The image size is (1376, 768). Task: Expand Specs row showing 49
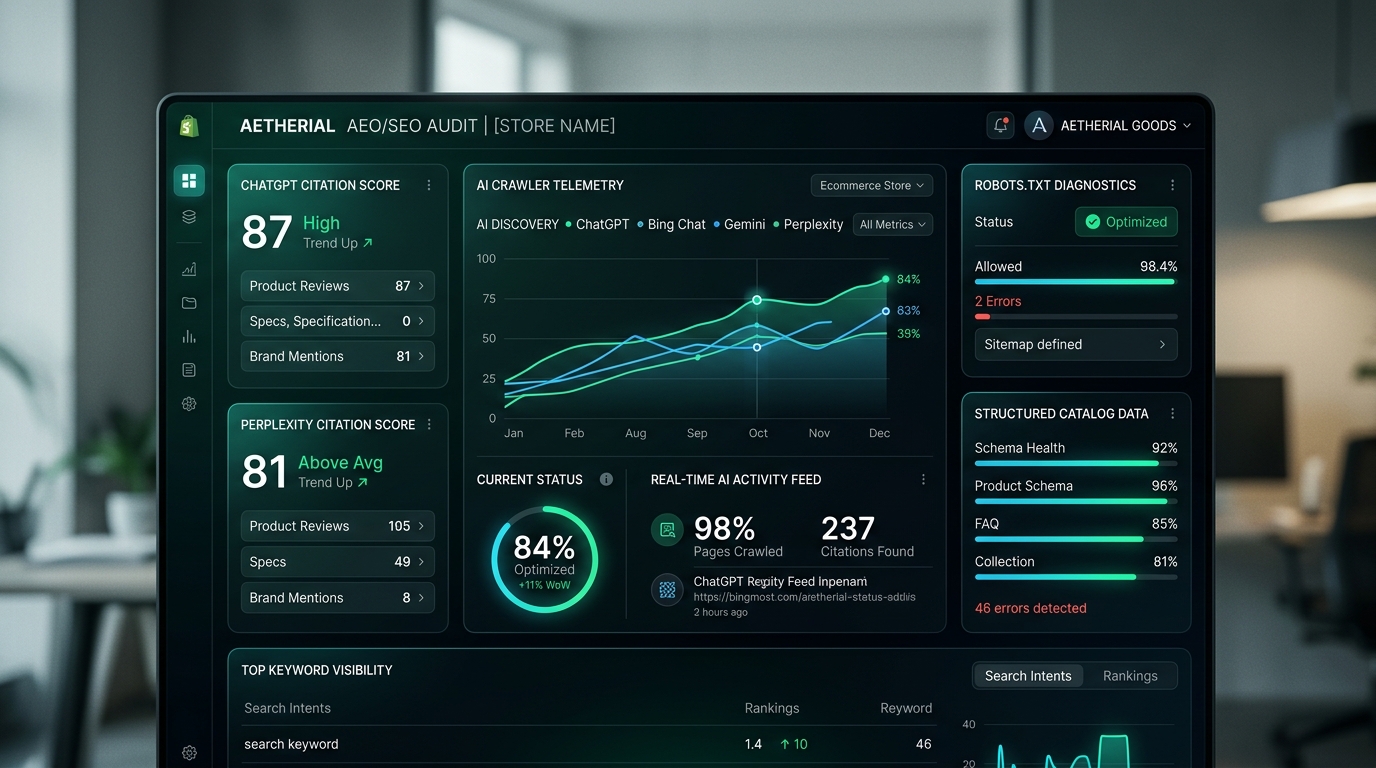pyautogui.click(x=338, y=562)
